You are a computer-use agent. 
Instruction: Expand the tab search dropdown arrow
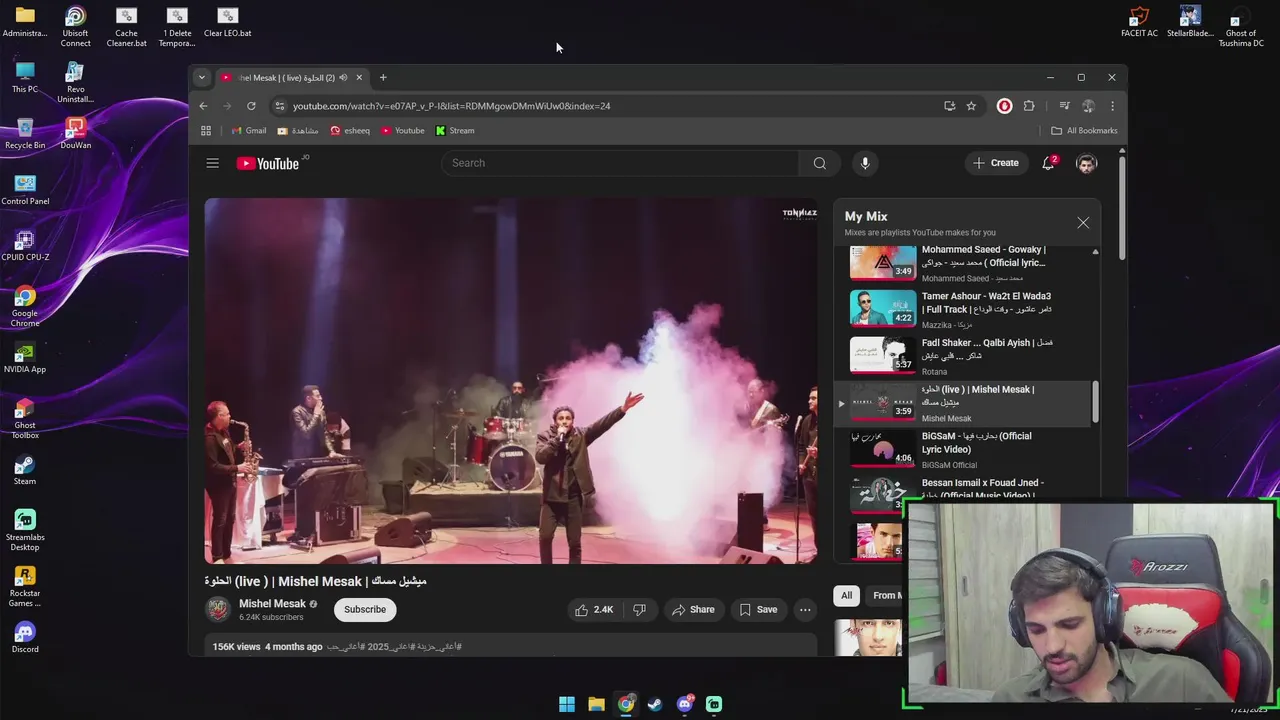point(201,77)
